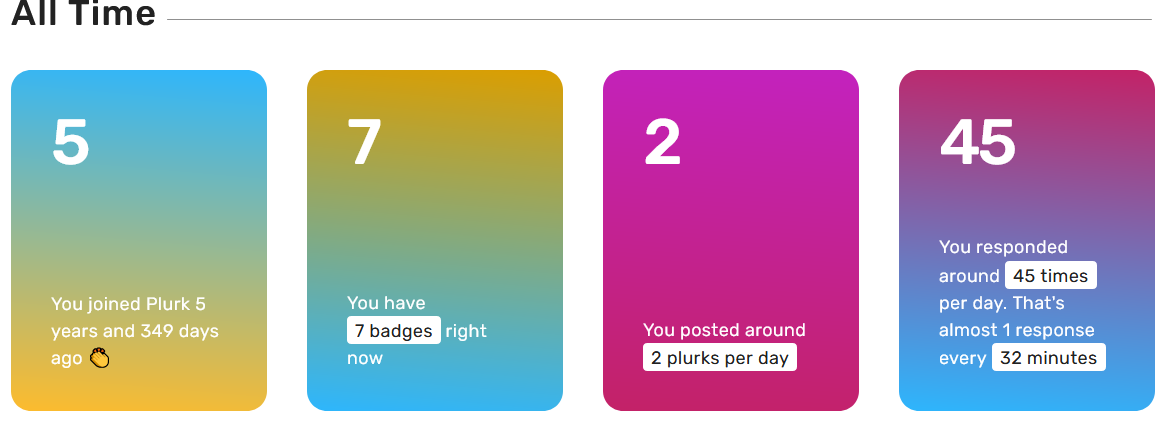Click the "almost 1 response" text
The width and height of the screenshot is (1166, 427).
click(1017, 330)
